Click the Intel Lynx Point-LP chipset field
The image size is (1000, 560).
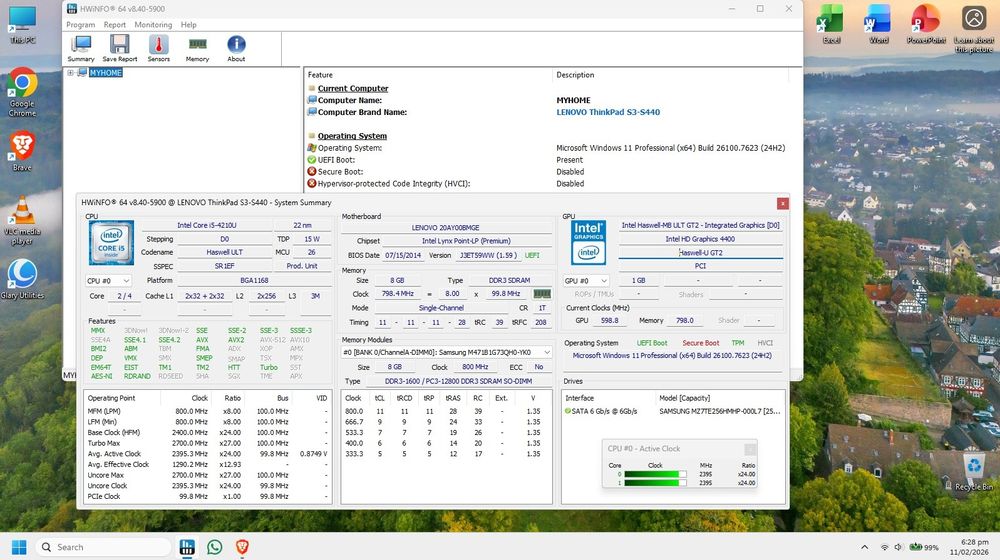tap(466, 241)
